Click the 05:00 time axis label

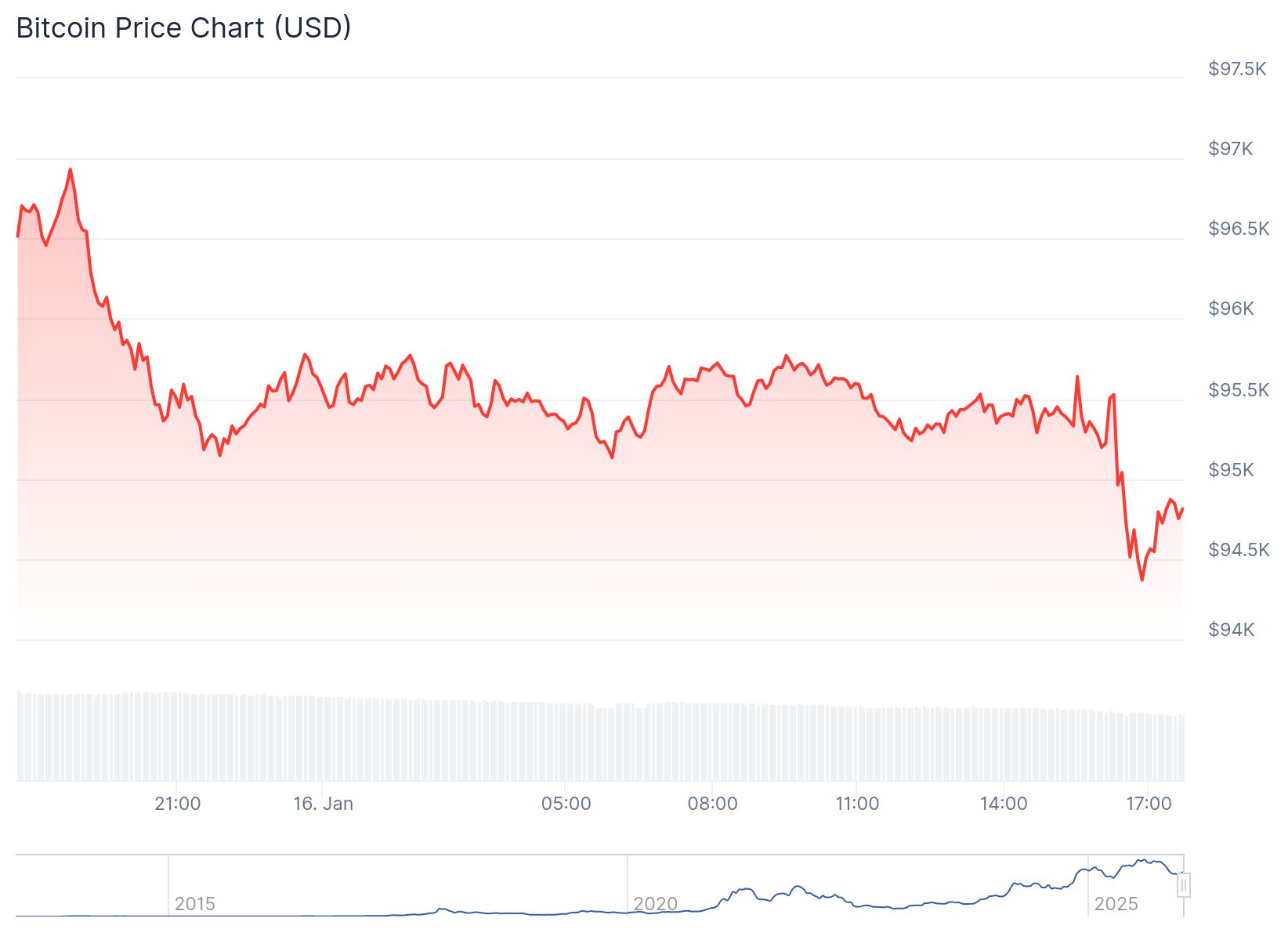point(566,804)
